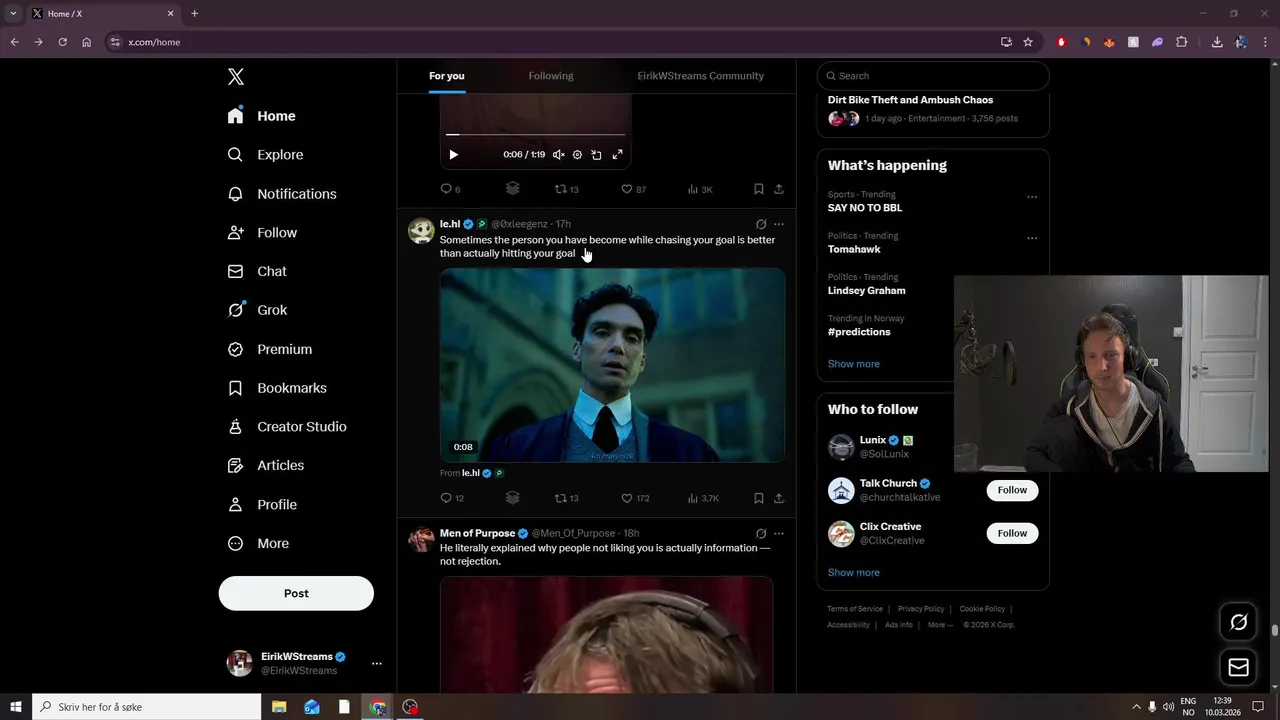1280x720 pixels.
Task: Switch to the For you tab
Action: click(x=447, y=76)
